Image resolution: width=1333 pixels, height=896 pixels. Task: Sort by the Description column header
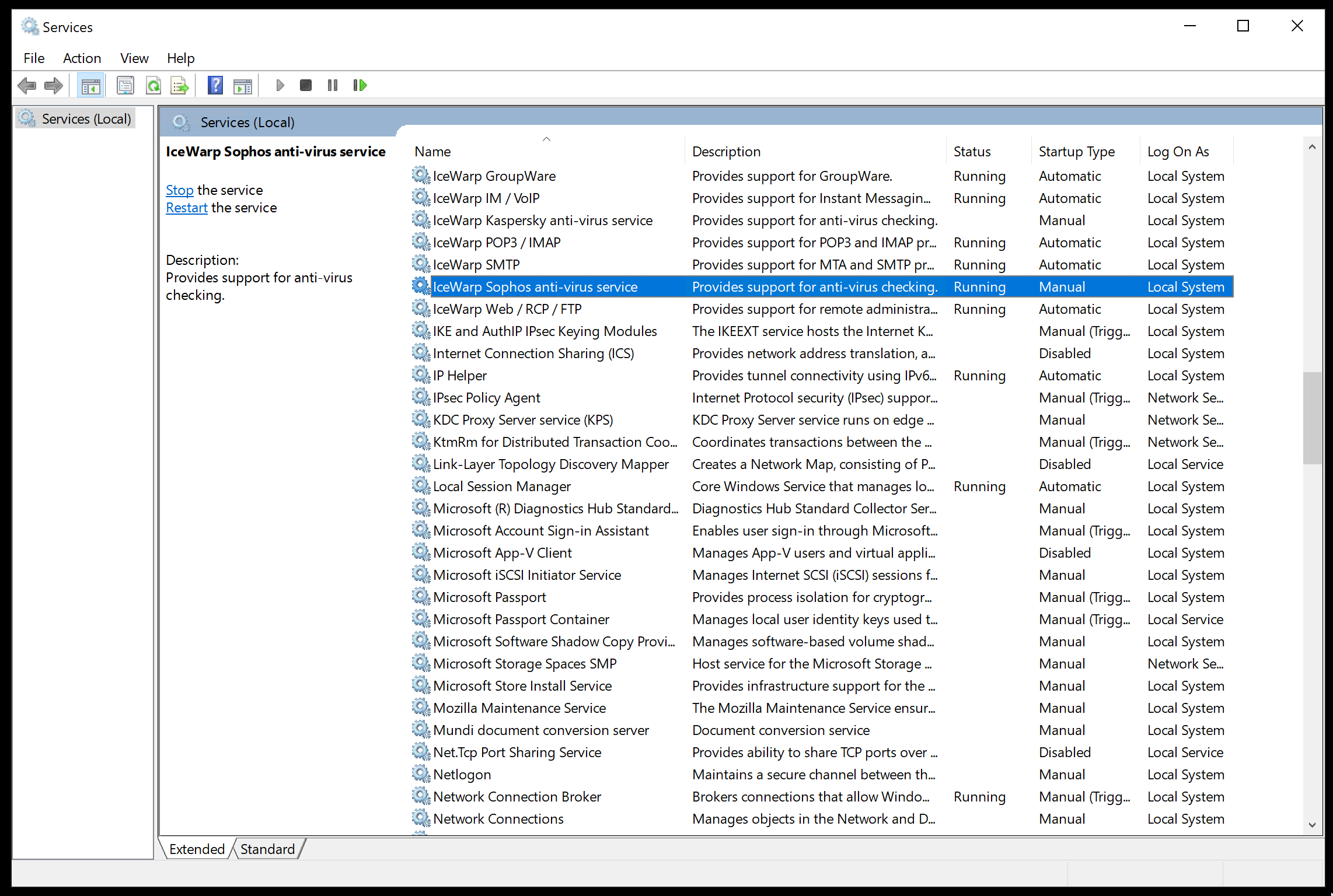[816, 152]
